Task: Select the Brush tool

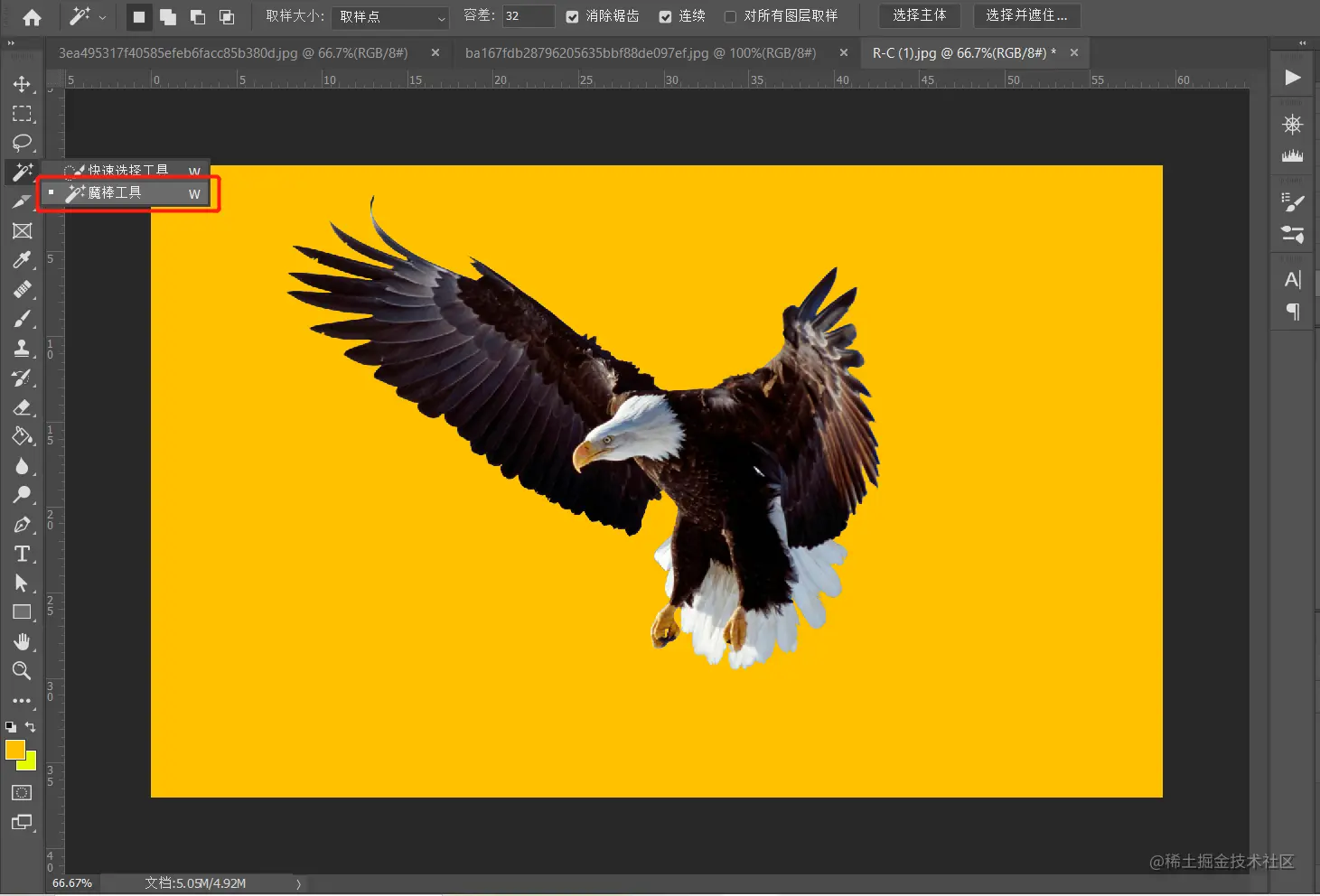Action: (x=22, y=319)
